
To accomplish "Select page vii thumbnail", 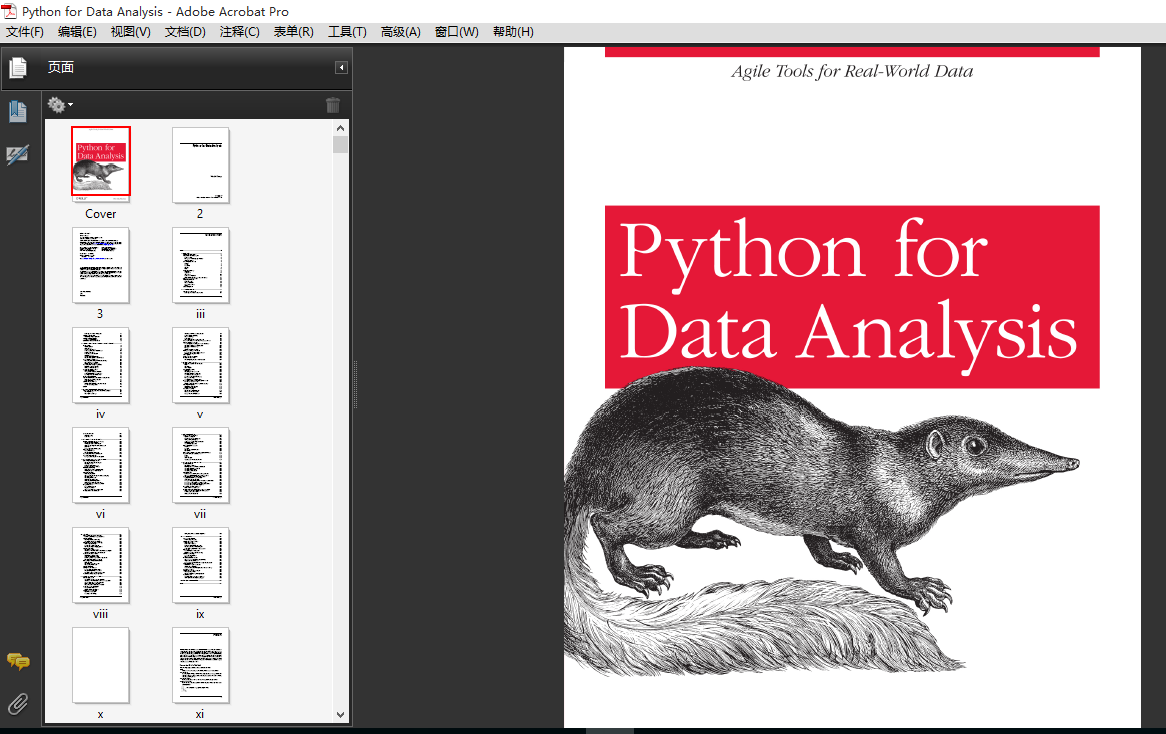I will [x=201, y=466].
